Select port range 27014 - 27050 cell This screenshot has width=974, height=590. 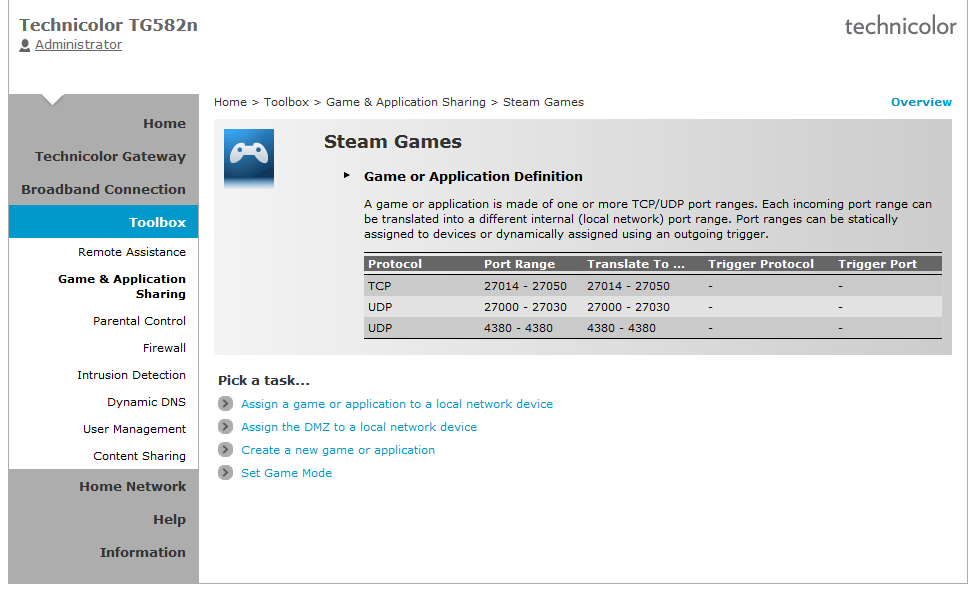(526, 286)
